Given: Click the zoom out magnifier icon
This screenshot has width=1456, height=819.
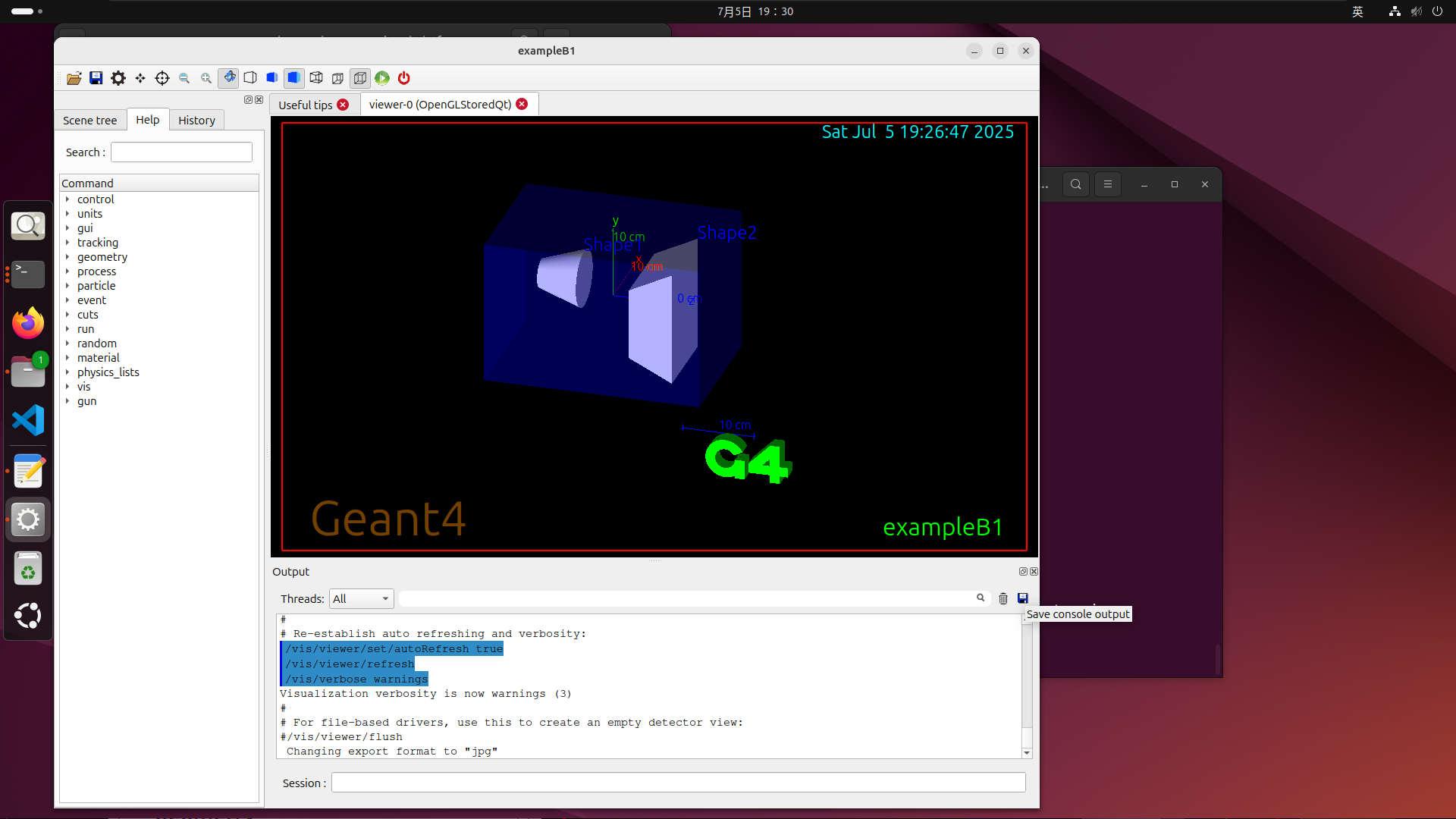Looking at the screenshot, I should pyautogui.click(x=184, y=78).
